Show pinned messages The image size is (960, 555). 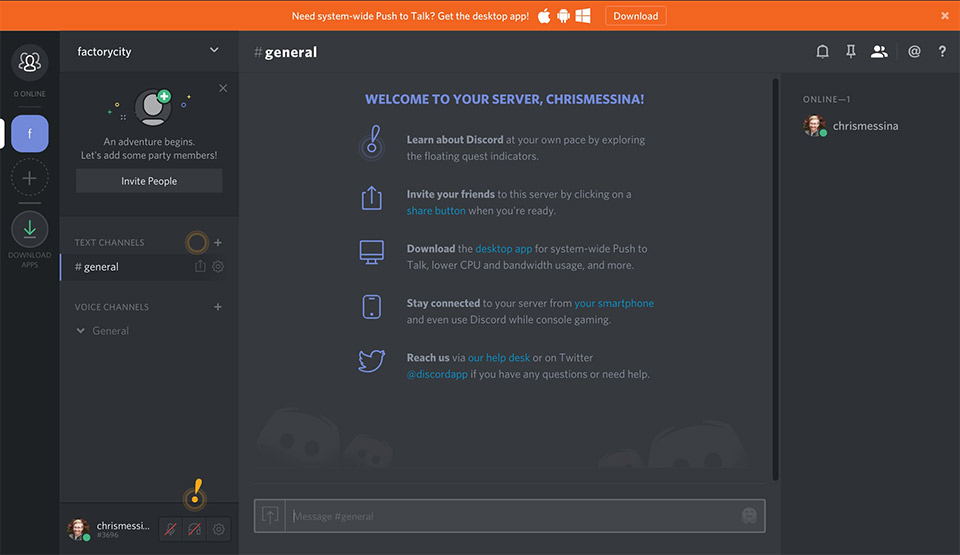tap(850, 51)
